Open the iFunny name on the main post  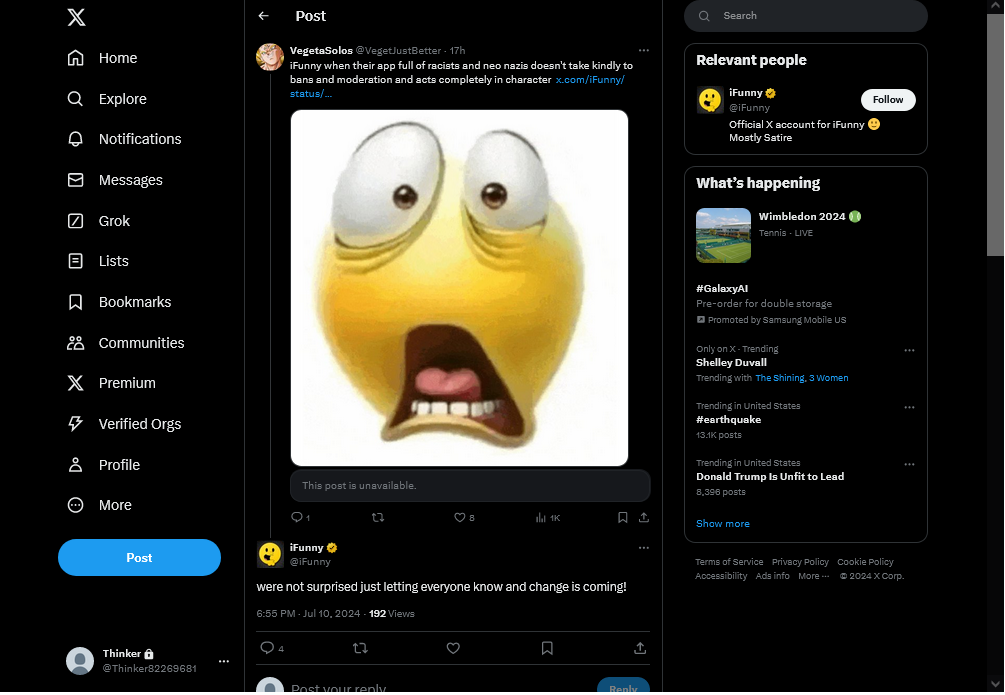(306, 548)
